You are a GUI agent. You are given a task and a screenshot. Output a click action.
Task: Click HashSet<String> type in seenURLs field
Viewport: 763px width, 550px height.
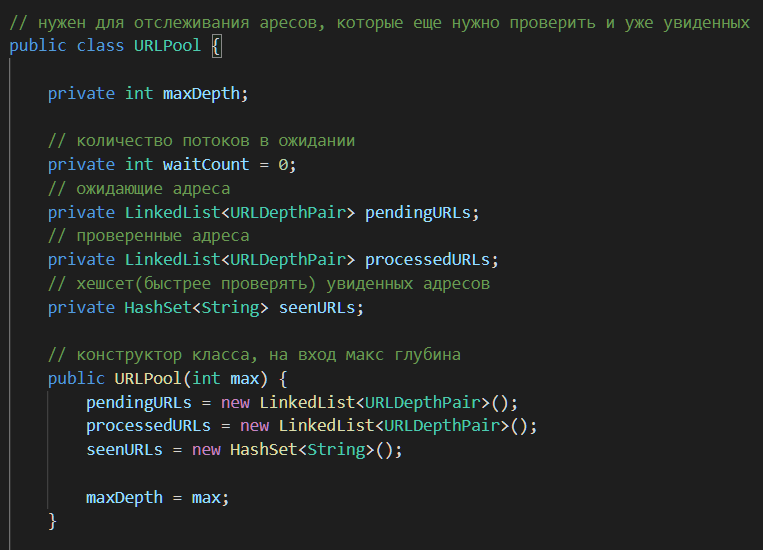(196, 308)
